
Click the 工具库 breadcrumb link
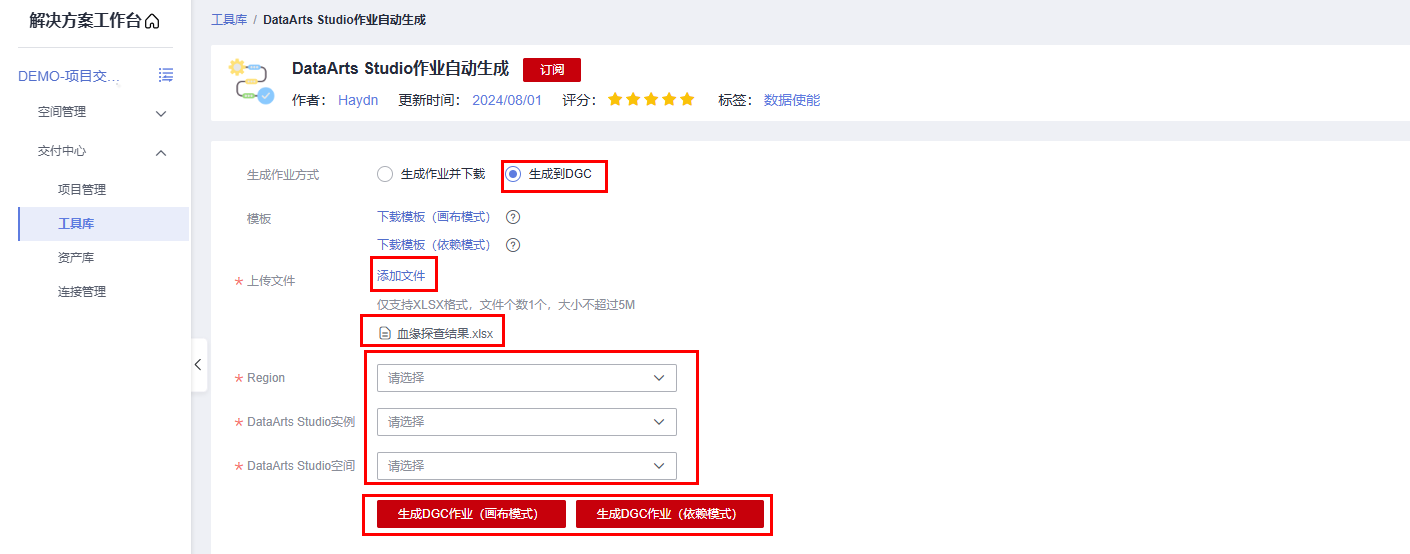click(229, 20)
